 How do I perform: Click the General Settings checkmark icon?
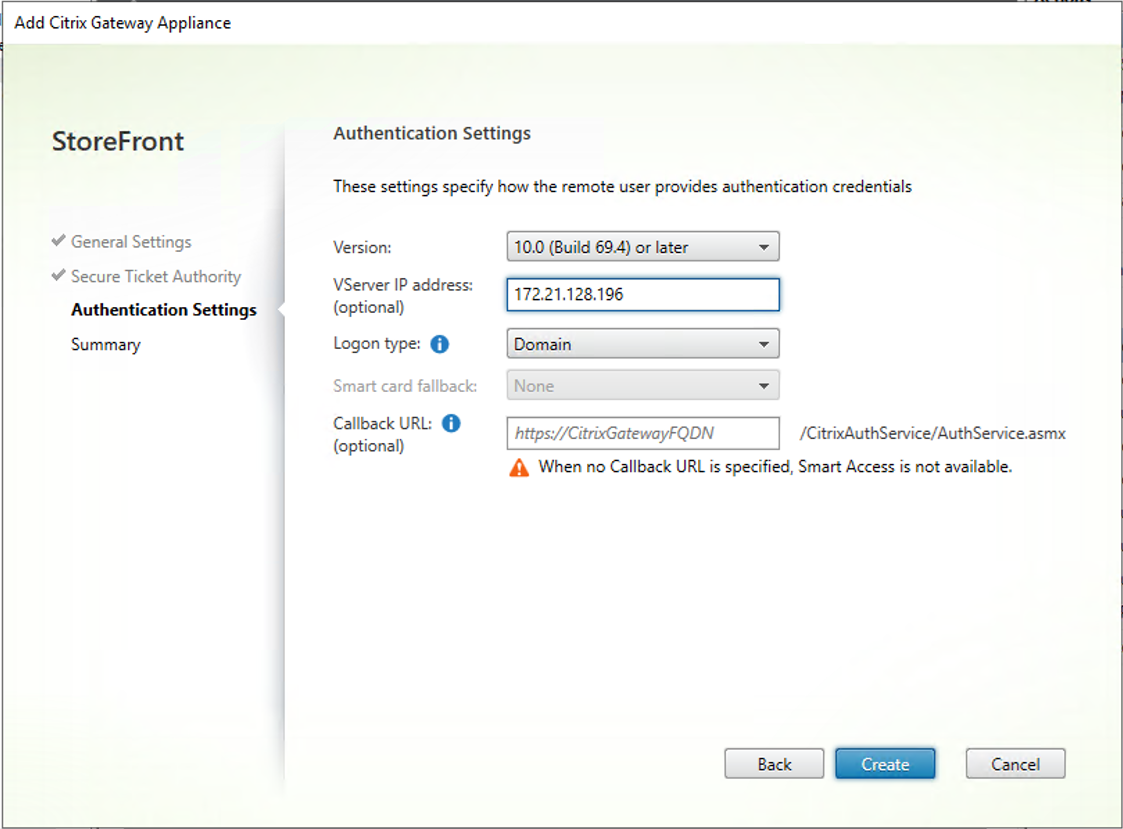tap(59, 241)
